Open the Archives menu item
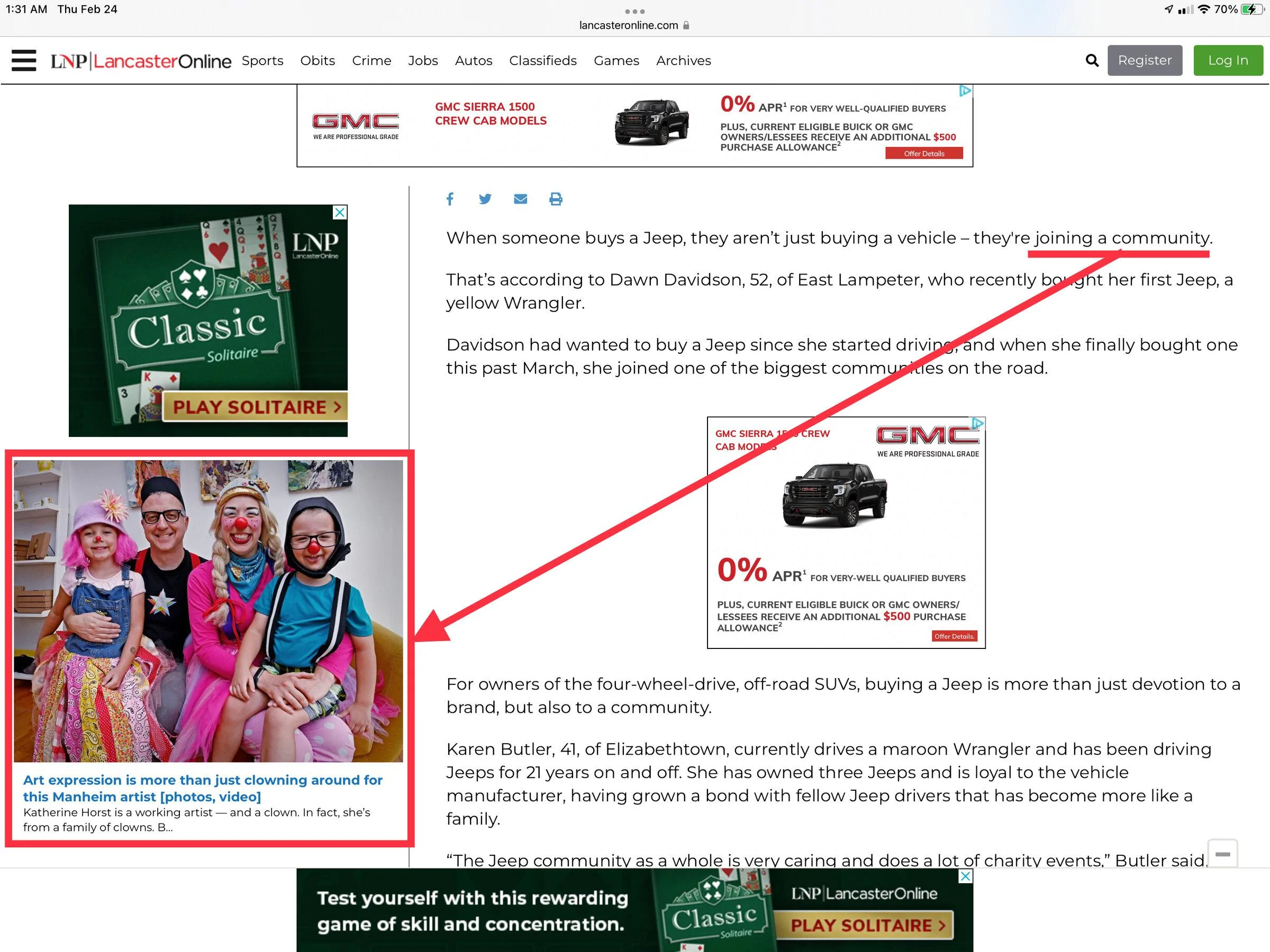The width and height of the screenshot is (1270, 952). click(683, 60)
